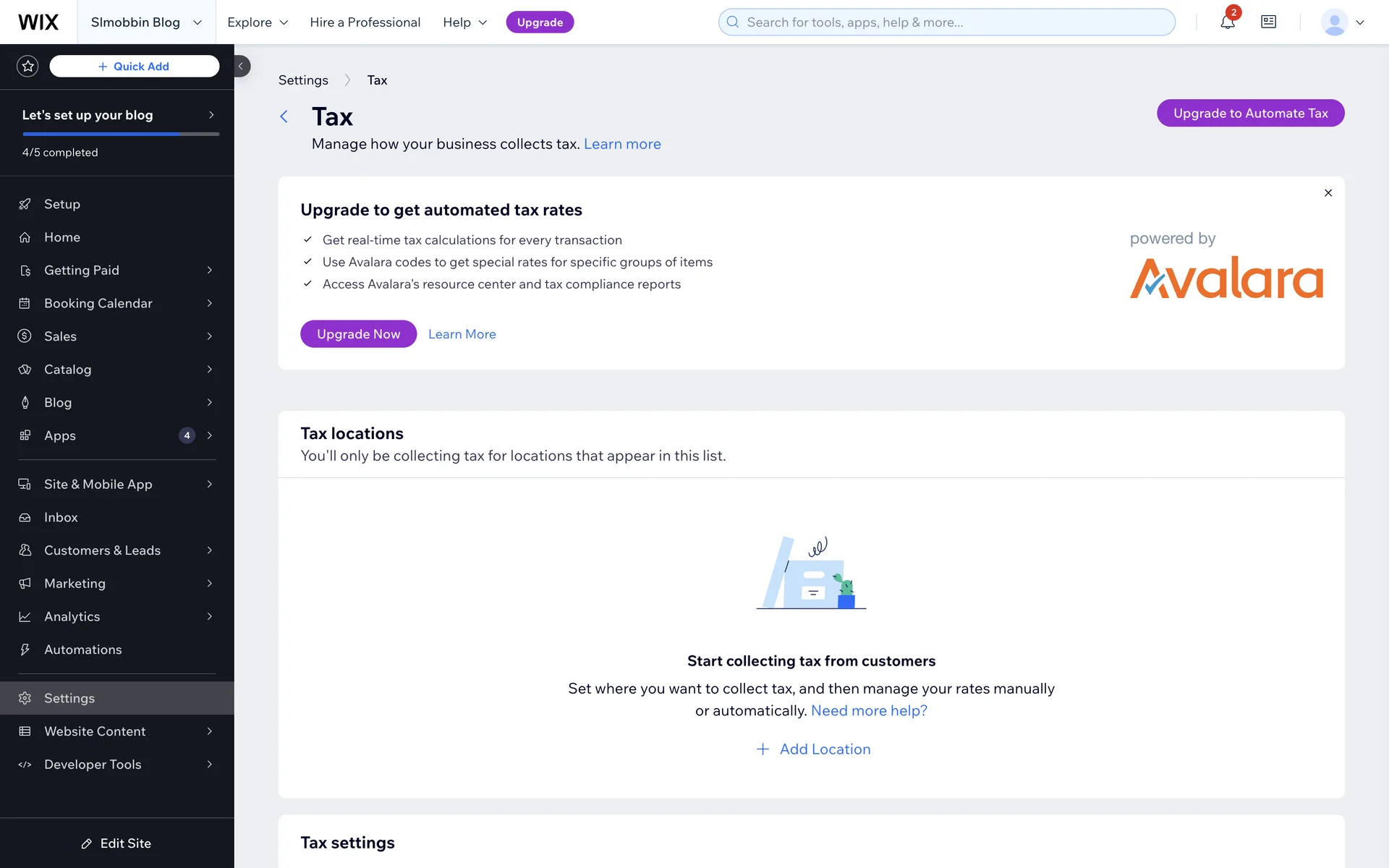Collapse the sidebar with the arrow handle

point(241,67)
